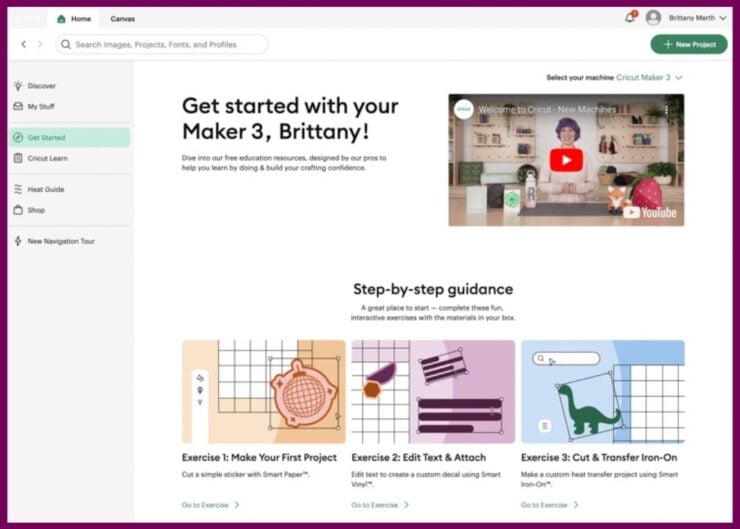Open the Exercise 2 text thumbnail
The image size is (740, 529).
(433, 392)
